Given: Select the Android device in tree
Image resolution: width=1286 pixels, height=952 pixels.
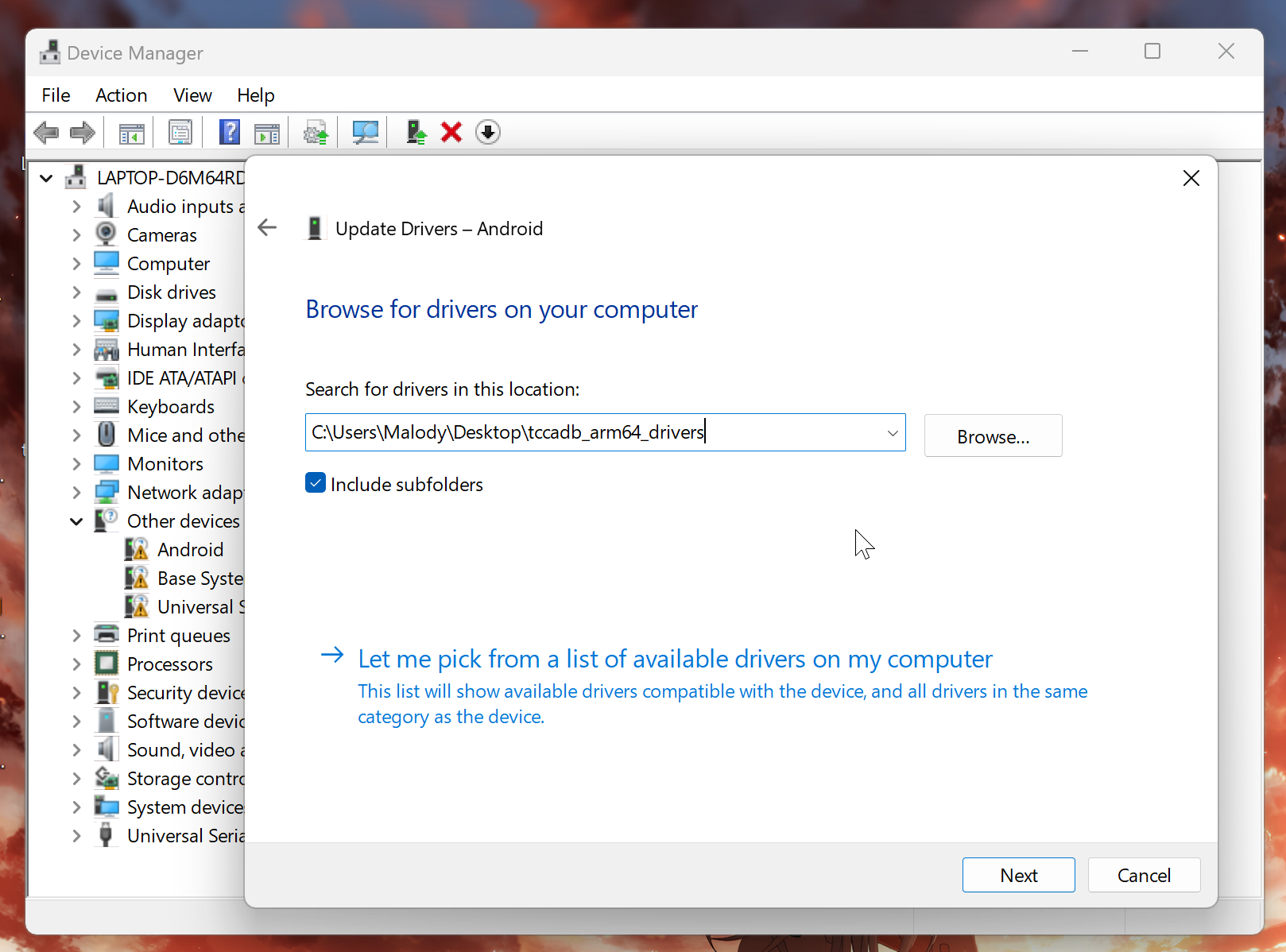Looking at the screenshot, I should [190, 550].
